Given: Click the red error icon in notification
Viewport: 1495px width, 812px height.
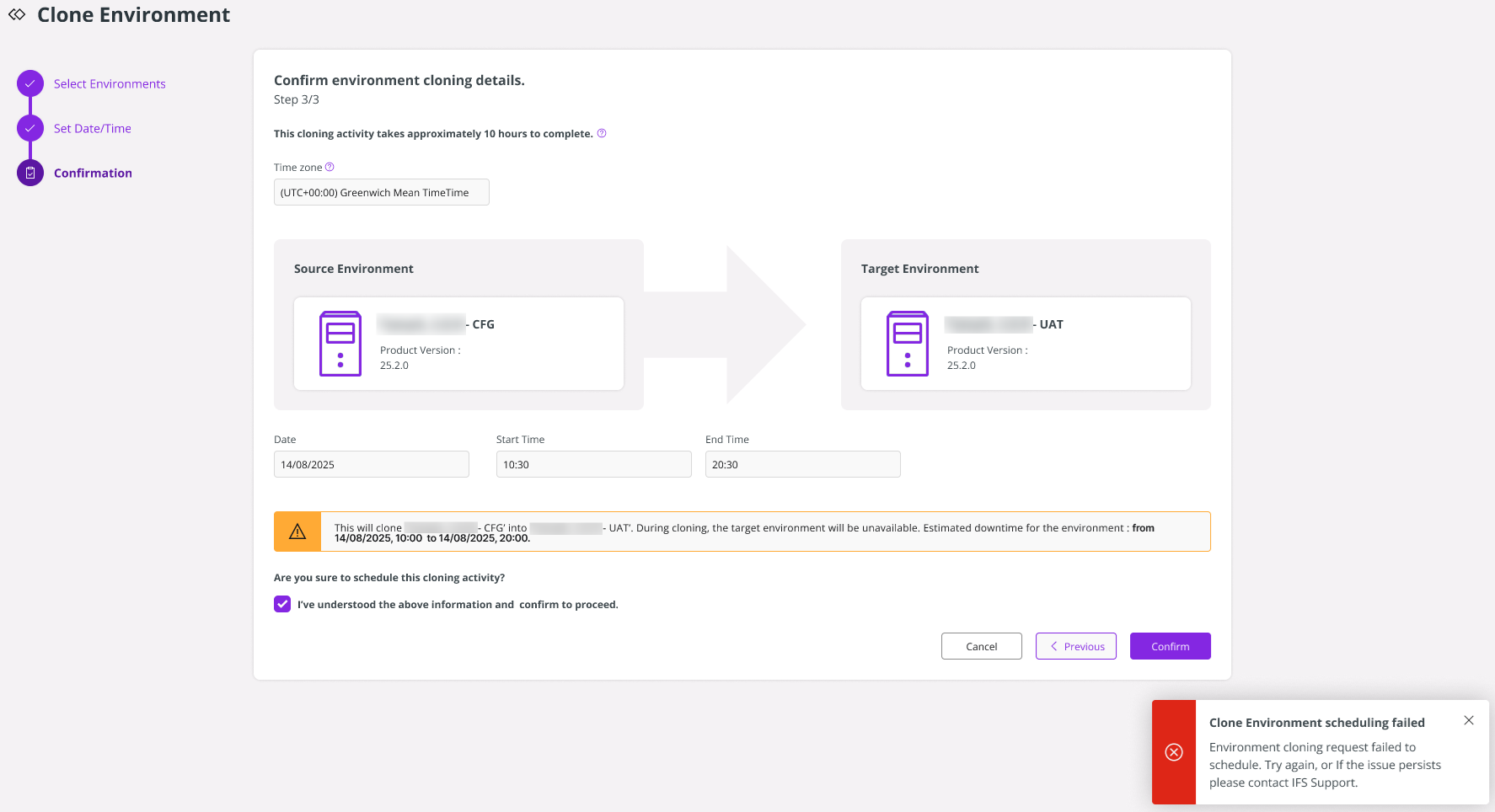Looking at the screenshot, I should [1174, 752].
